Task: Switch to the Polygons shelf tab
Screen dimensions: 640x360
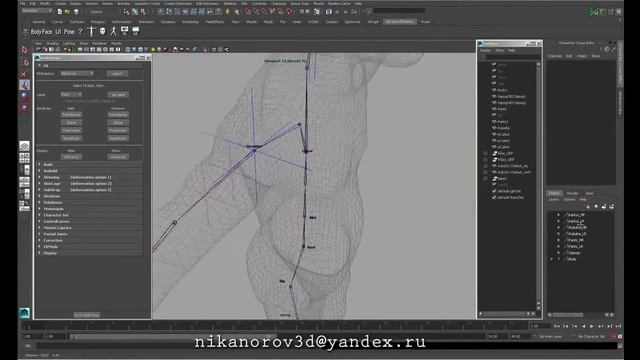Action: coord(98,22)
